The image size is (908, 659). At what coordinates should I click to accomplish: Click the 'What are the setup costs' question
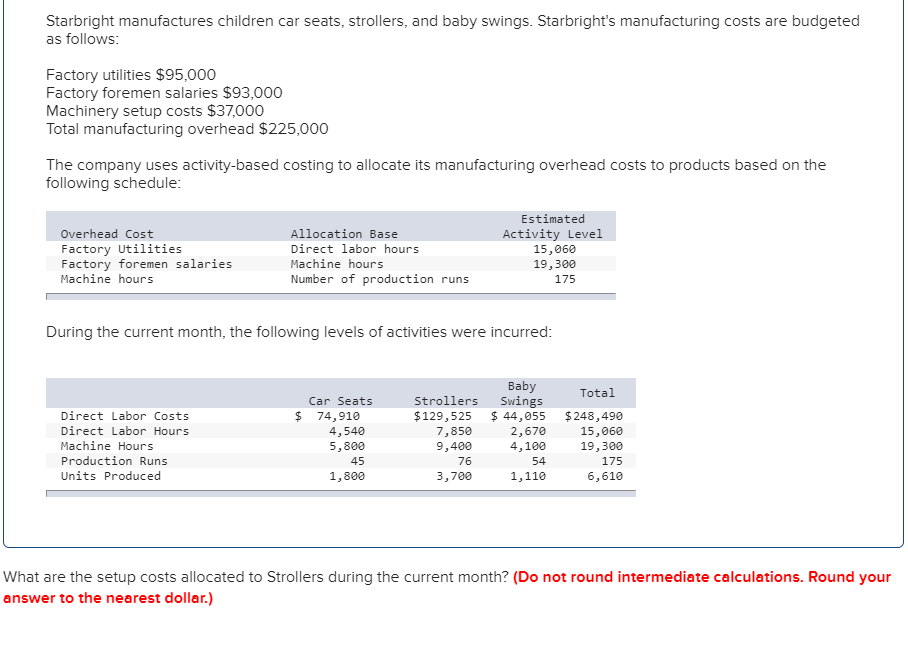pyautogui.click(x=256, y=577)
